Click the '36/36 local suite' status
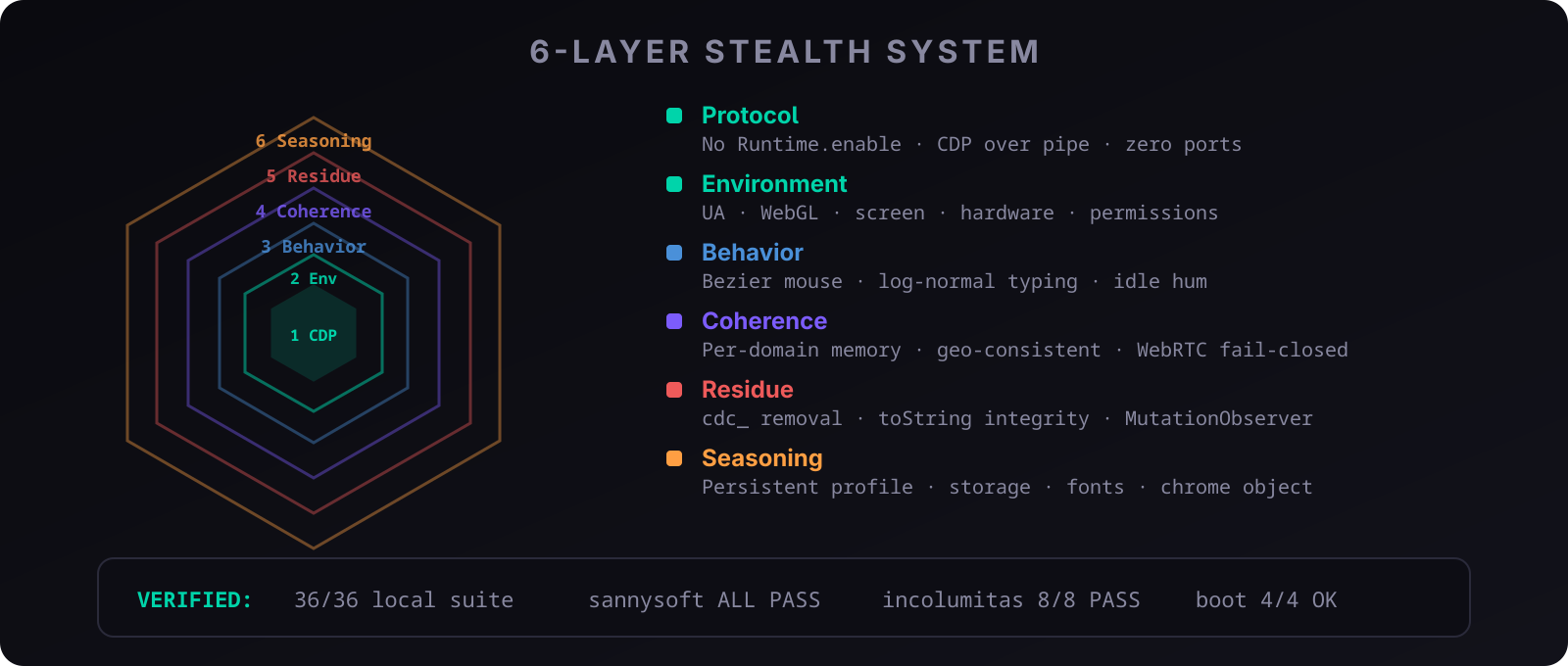 404,599
